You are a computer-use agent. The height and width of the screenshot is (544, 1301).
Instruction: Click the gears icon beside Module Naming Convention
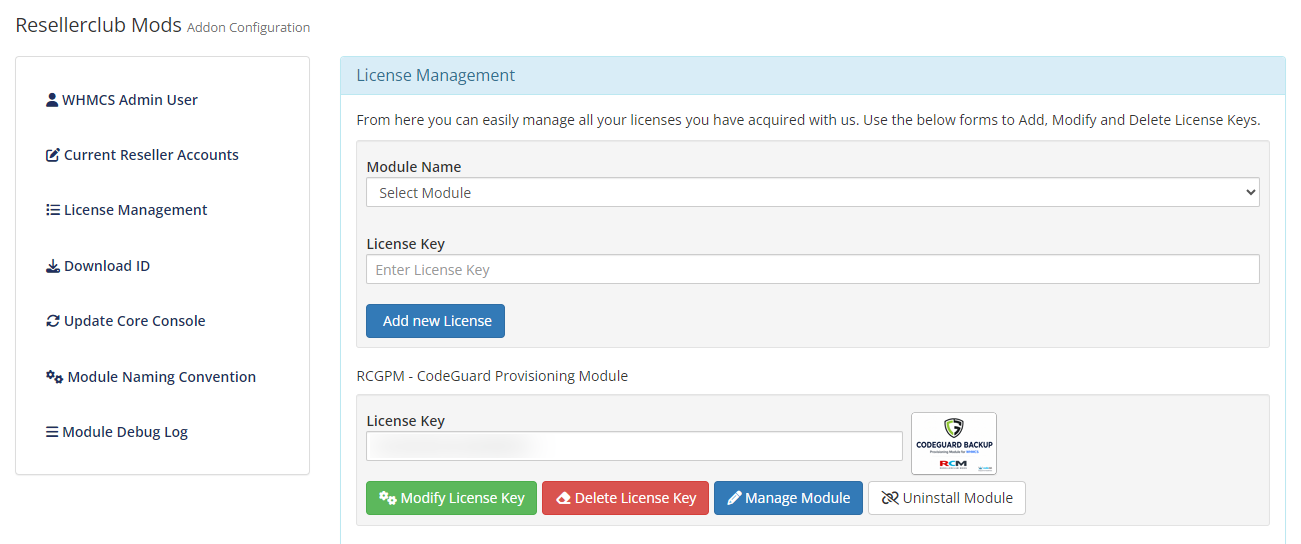(x=55, y=377)
